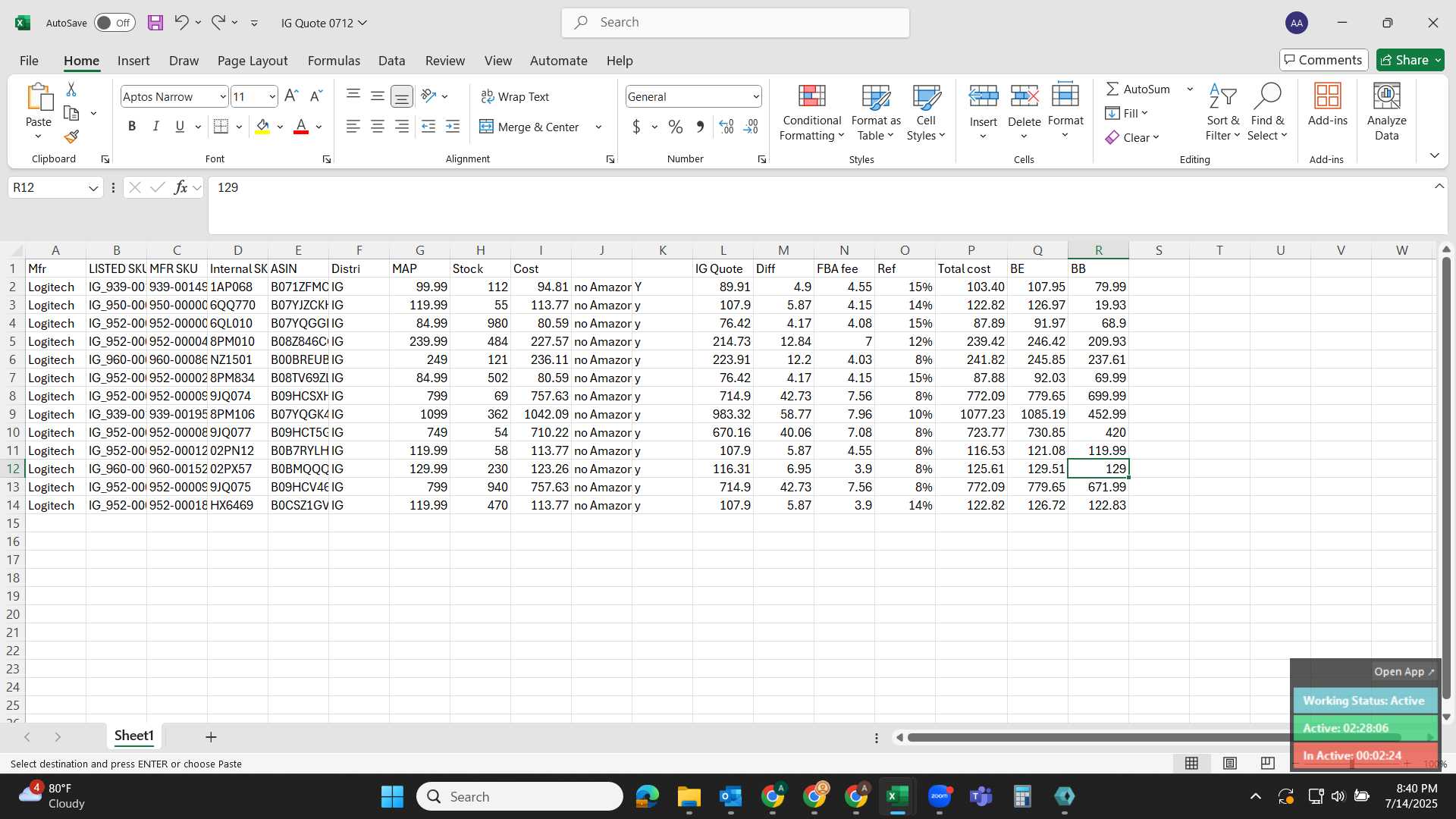Viewport: 1456px width, 819px height.
Task: Open the File menu
Action: tap(29, 61)
